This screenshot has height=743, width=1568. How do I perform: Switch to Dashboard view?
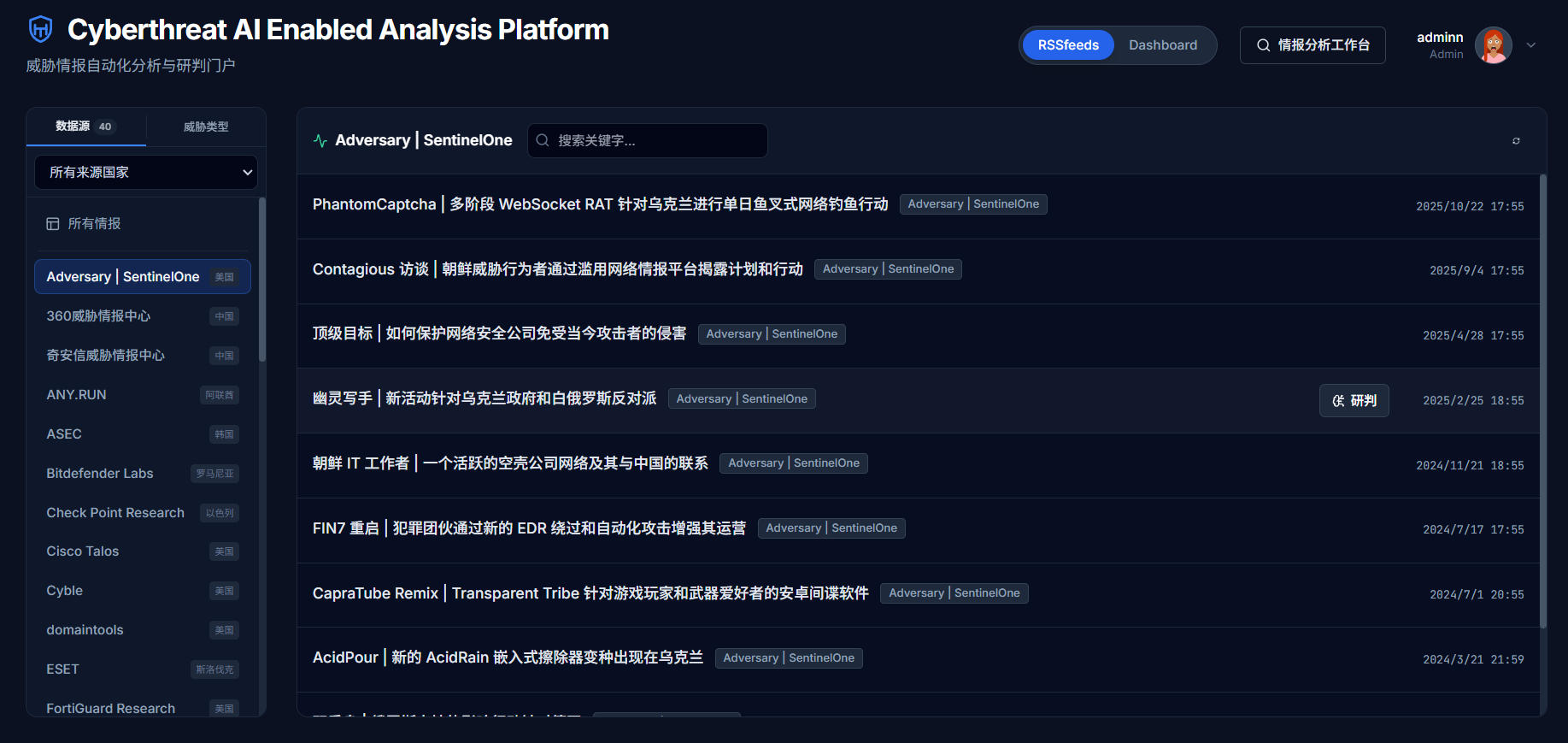pos(1163,45)
